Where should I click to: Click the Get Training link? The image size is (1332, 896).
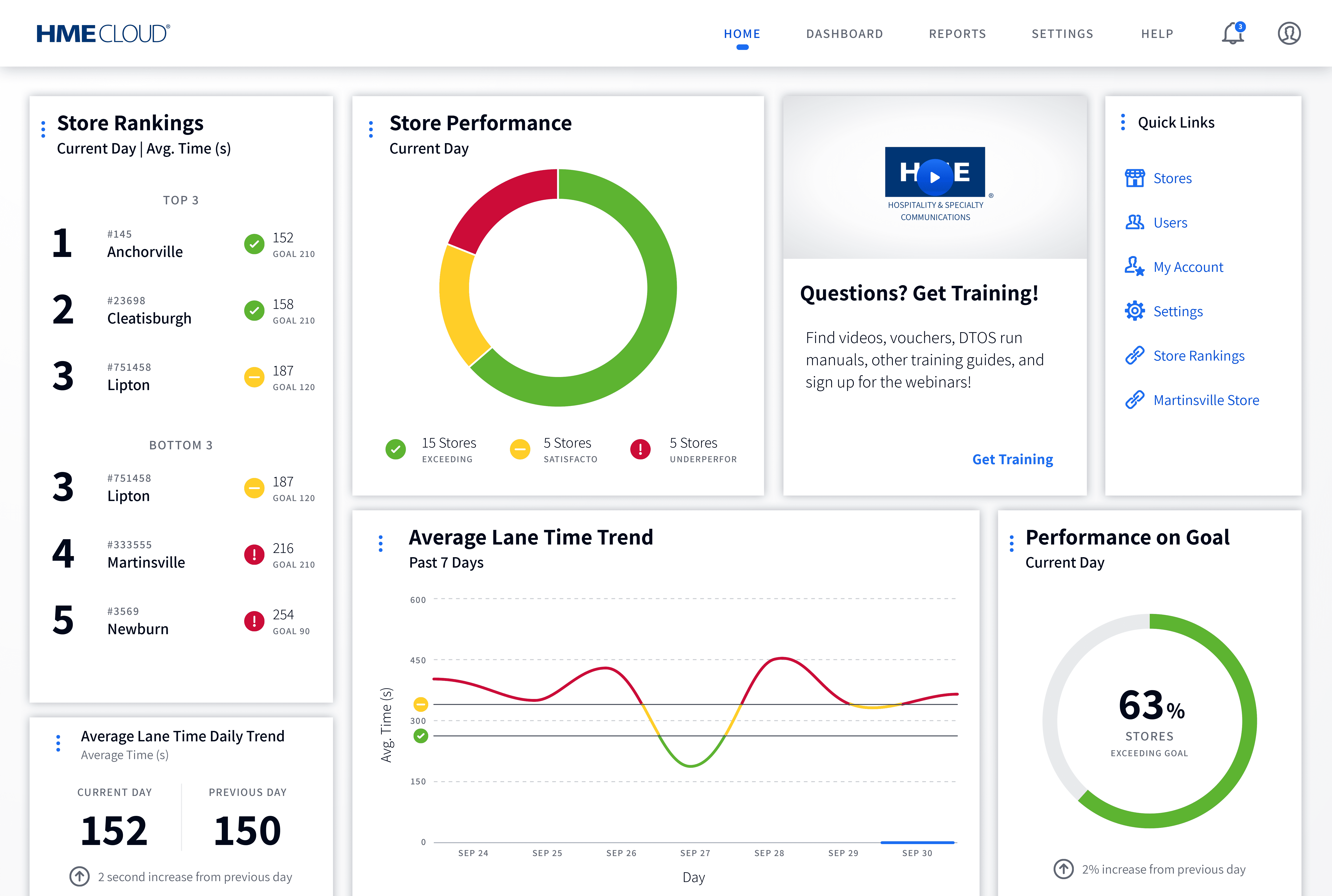1013,460
